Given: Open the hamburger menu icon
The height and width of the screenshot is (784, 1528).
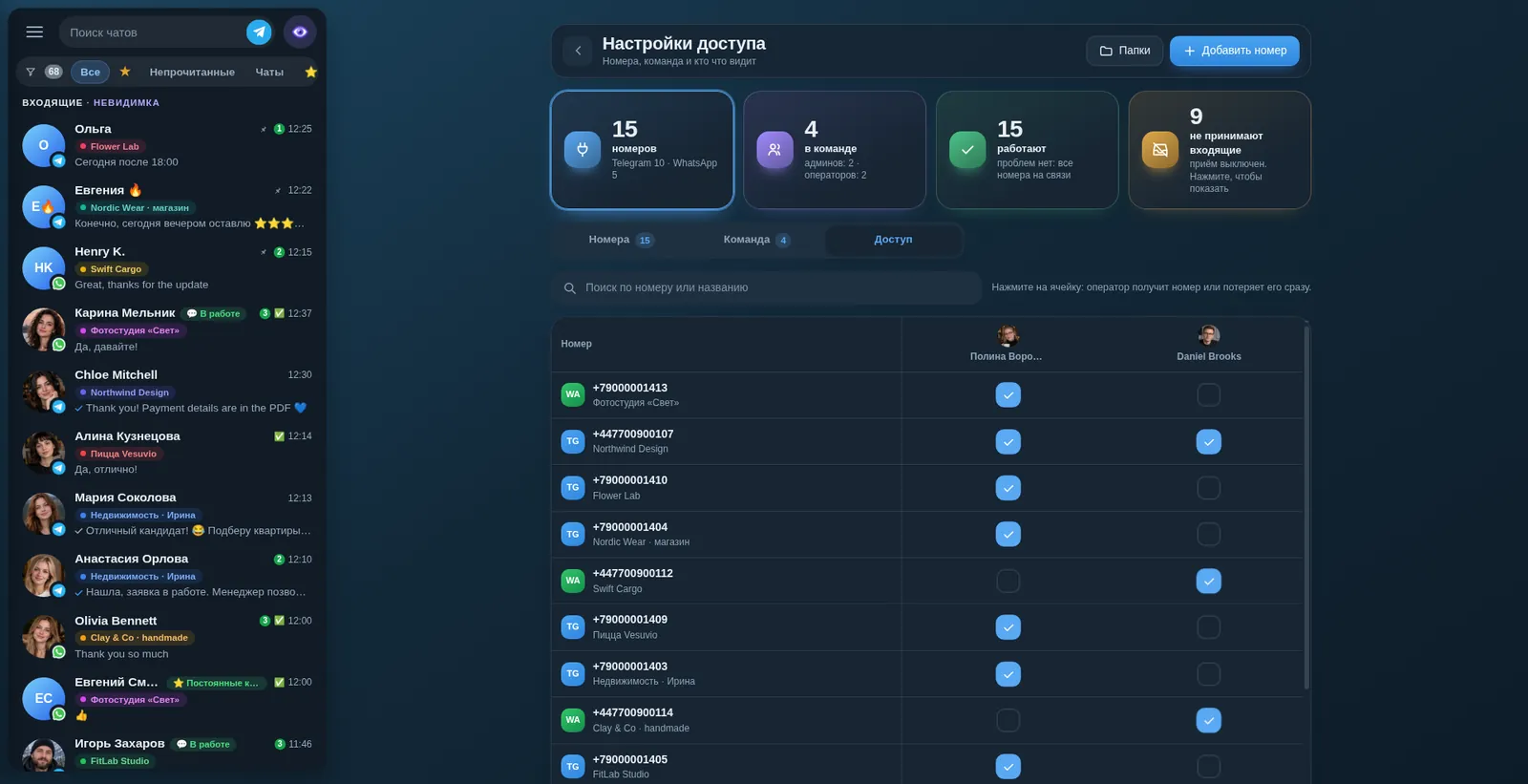Looking at the screenshot, I should (x=34, y=32).
